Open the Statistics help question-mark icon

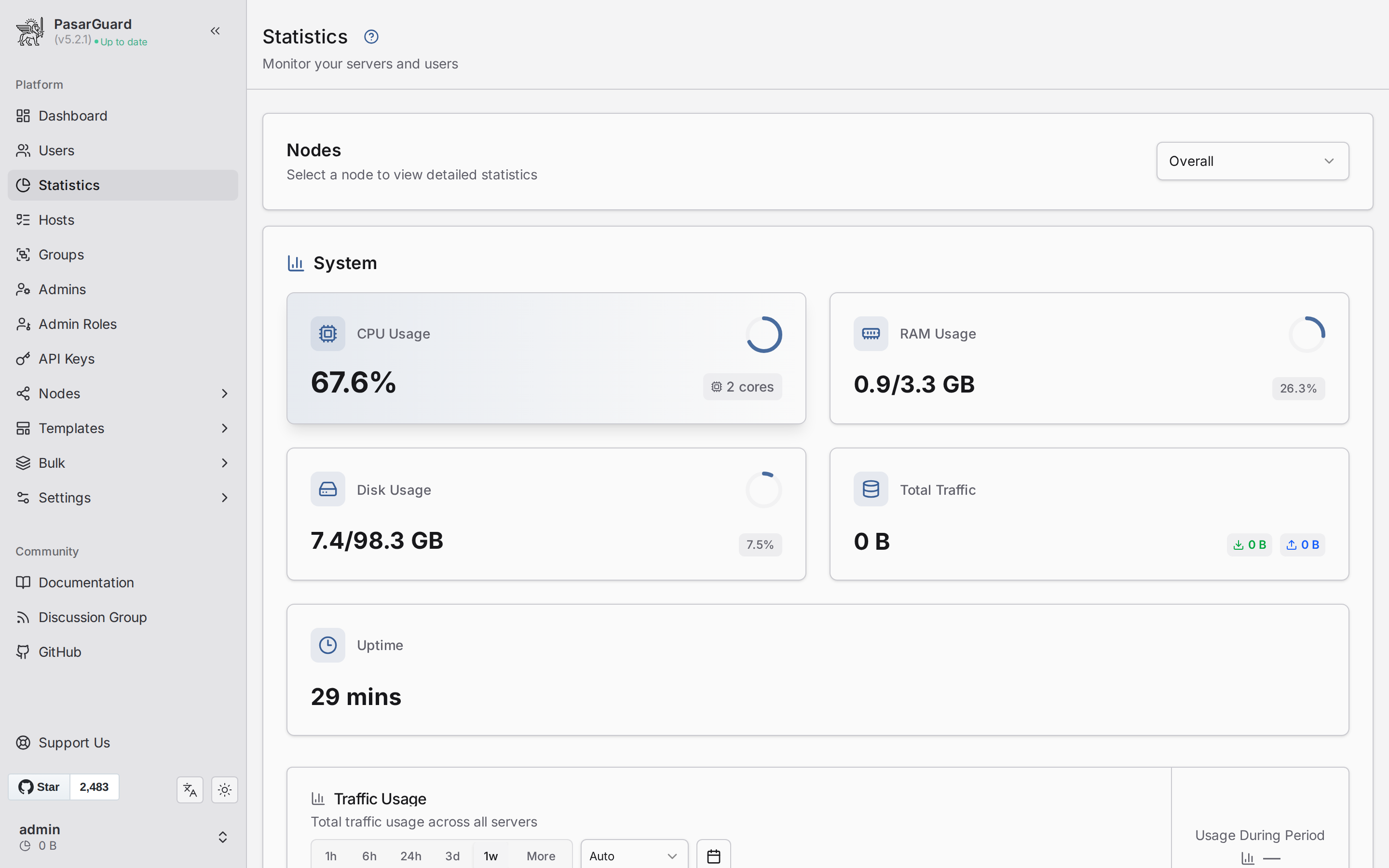pos(371,37)
